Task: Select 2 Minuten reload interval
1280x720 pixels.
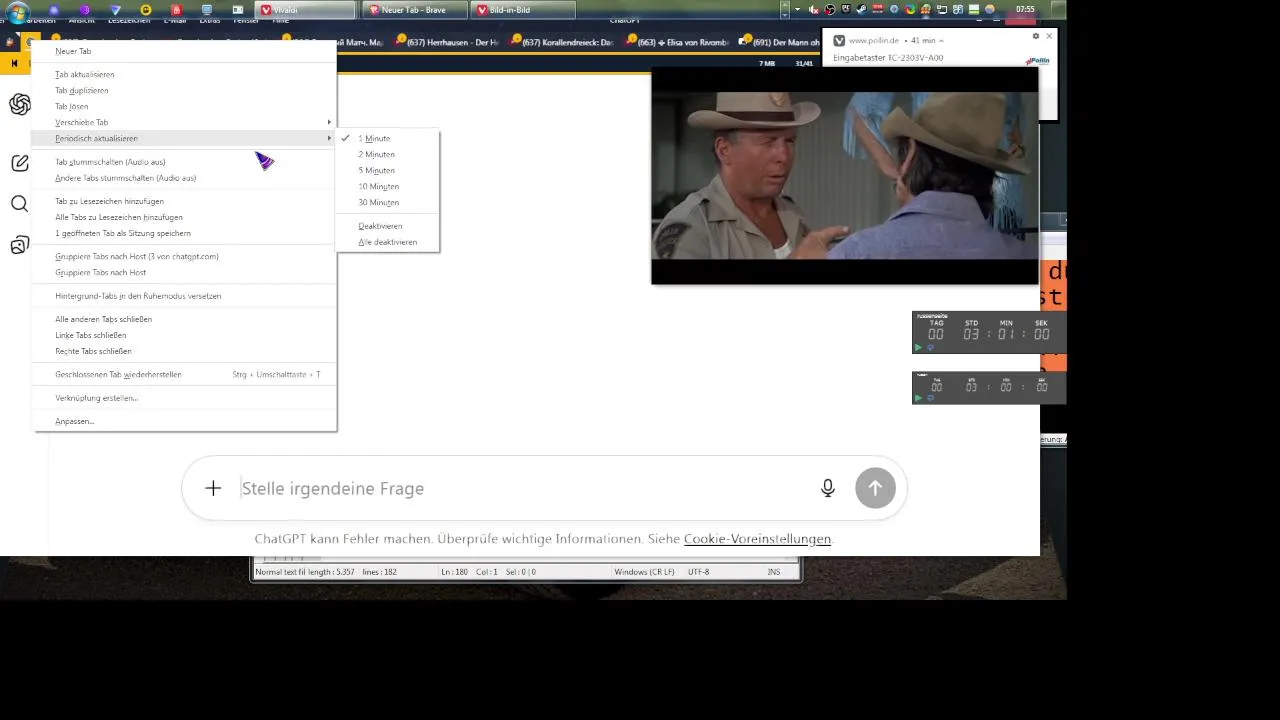Action: (x=388, y=154)
